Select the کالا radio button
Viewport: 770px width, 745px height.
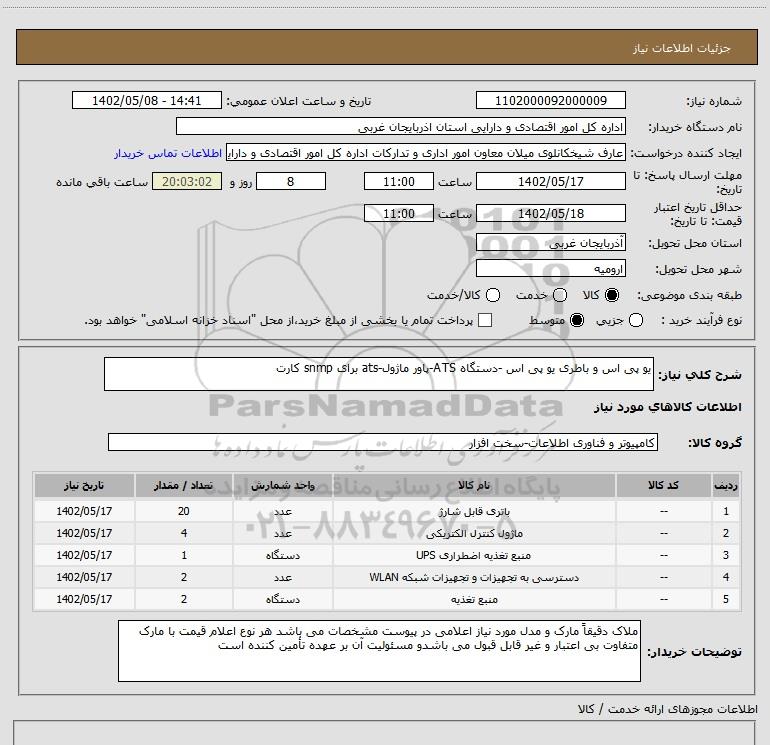pos(612,295)
